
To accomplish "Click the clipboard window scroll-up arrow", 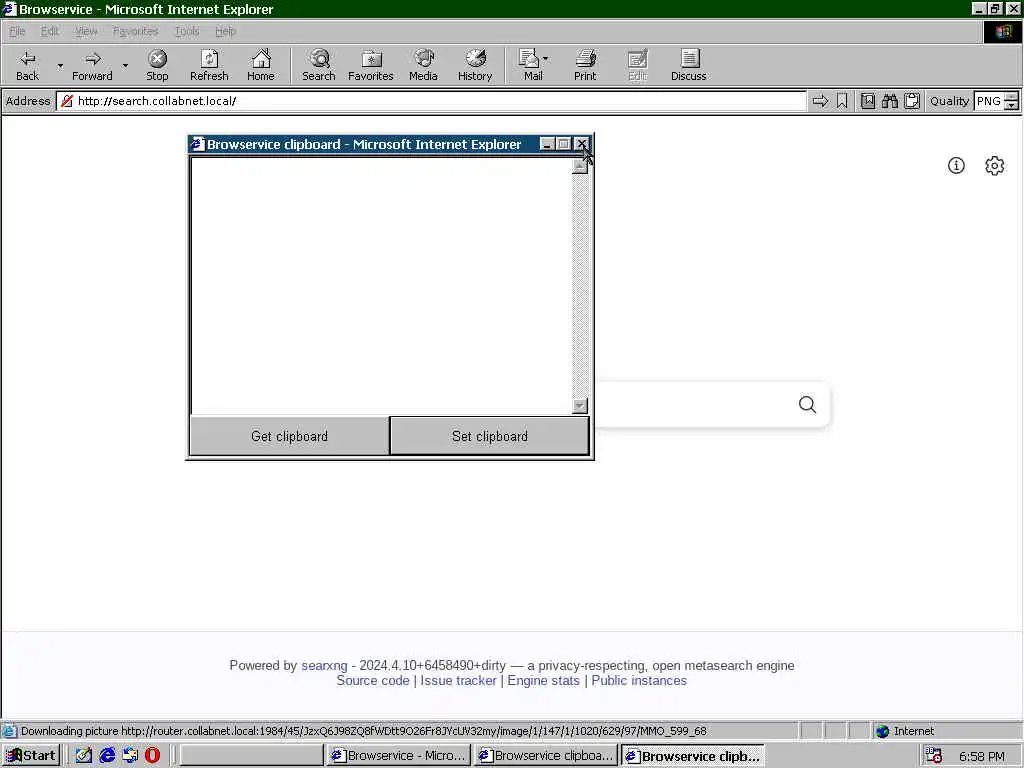I will point(580,166).
